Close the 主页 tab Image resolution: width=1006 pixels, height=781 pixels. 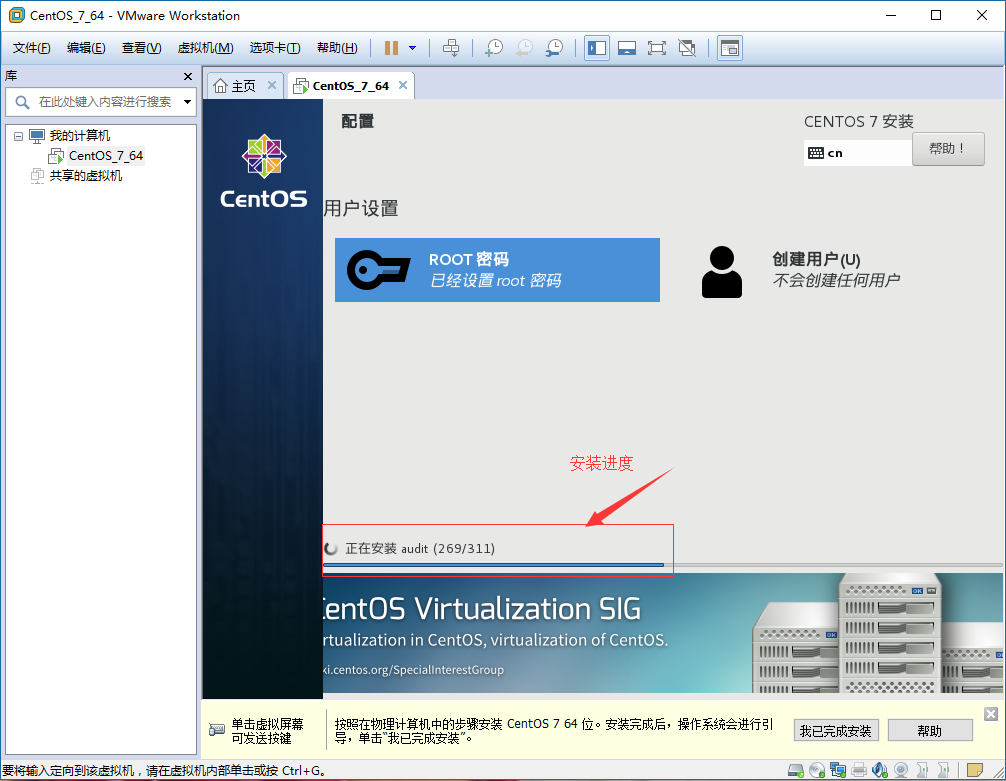272,85
